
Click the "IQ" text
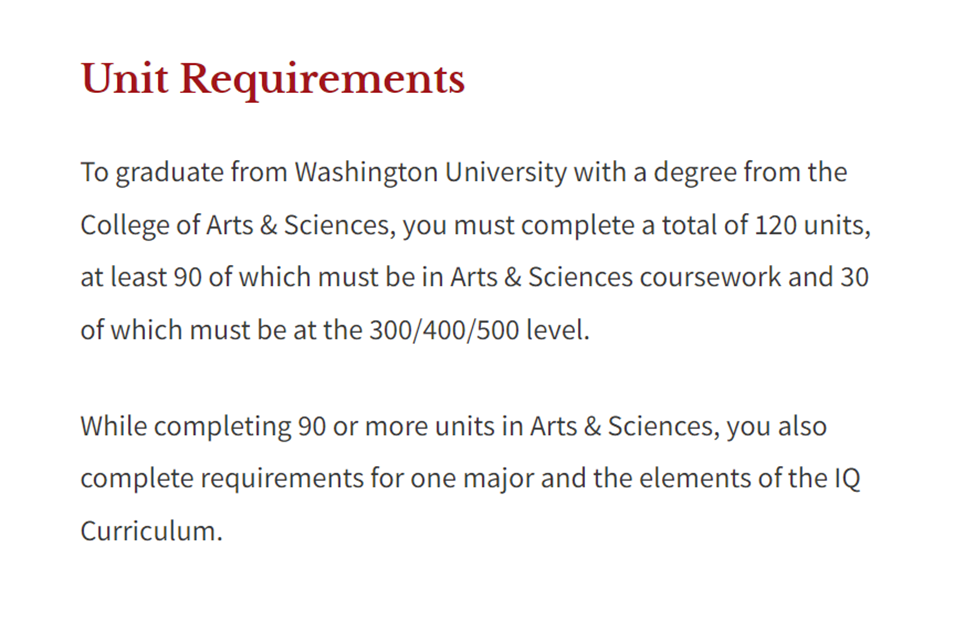click(x=846, y=478)
